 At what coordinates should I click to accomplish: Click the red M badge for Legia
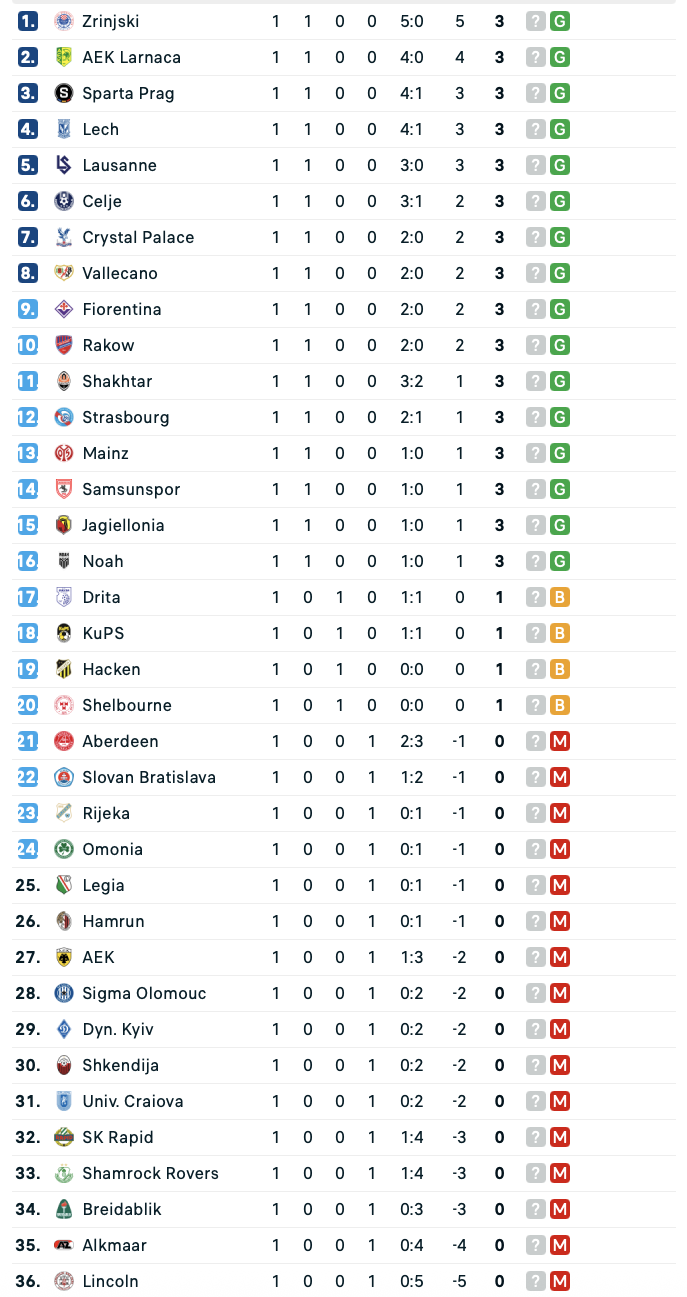coord(560,885)
